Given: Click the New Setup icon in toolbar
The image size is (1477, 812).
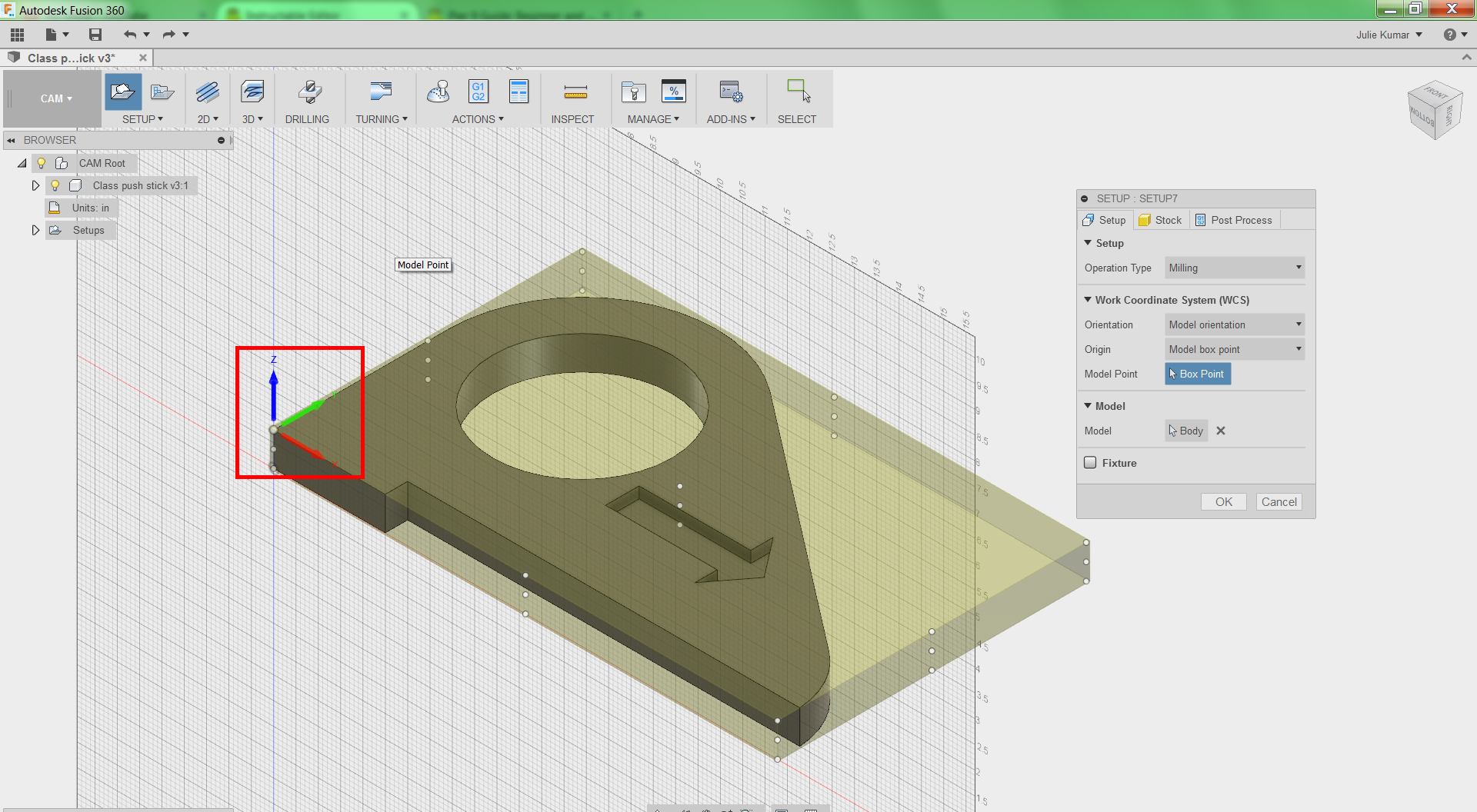Looking at the screenshot, I should (122, 92).
